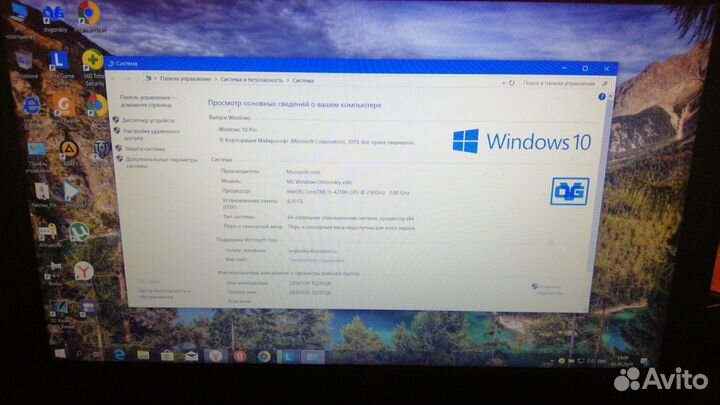Open Настройка удаленного доступа link
Image resolution: width=720 pixels, height=405 pixels.
[x=152, y=134]
